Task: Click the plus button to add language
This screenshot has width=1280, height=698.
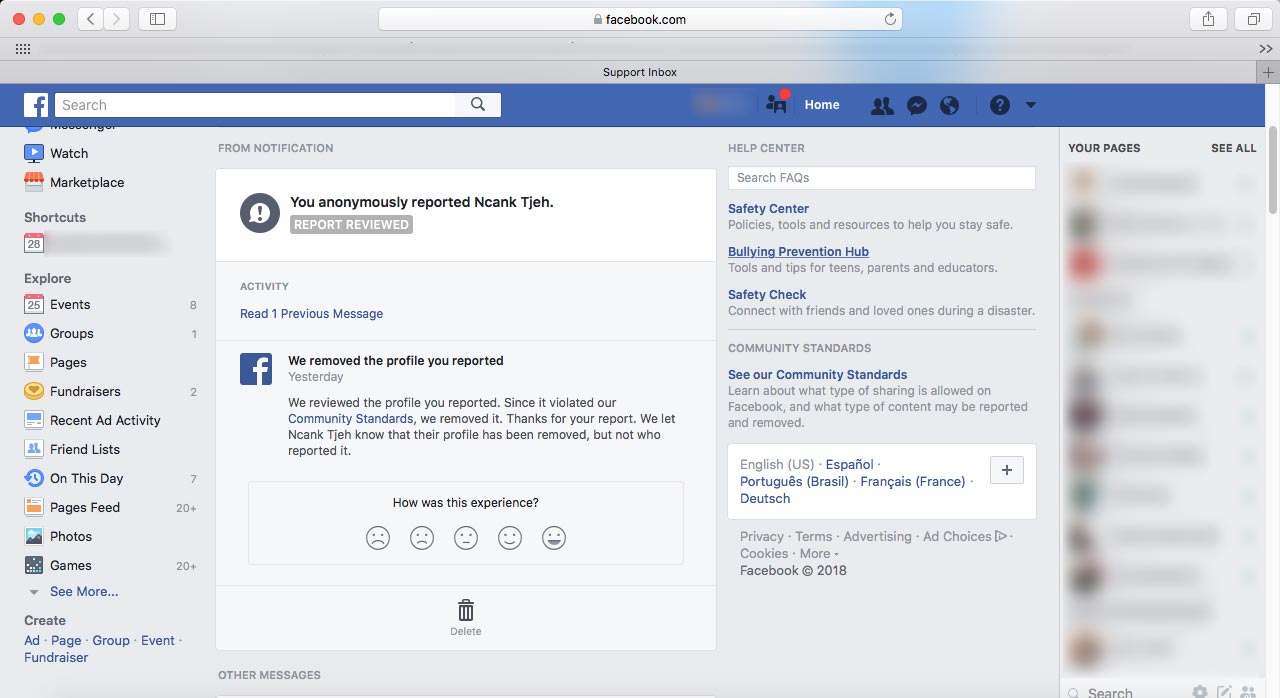Action: (x=1006, y=470)
